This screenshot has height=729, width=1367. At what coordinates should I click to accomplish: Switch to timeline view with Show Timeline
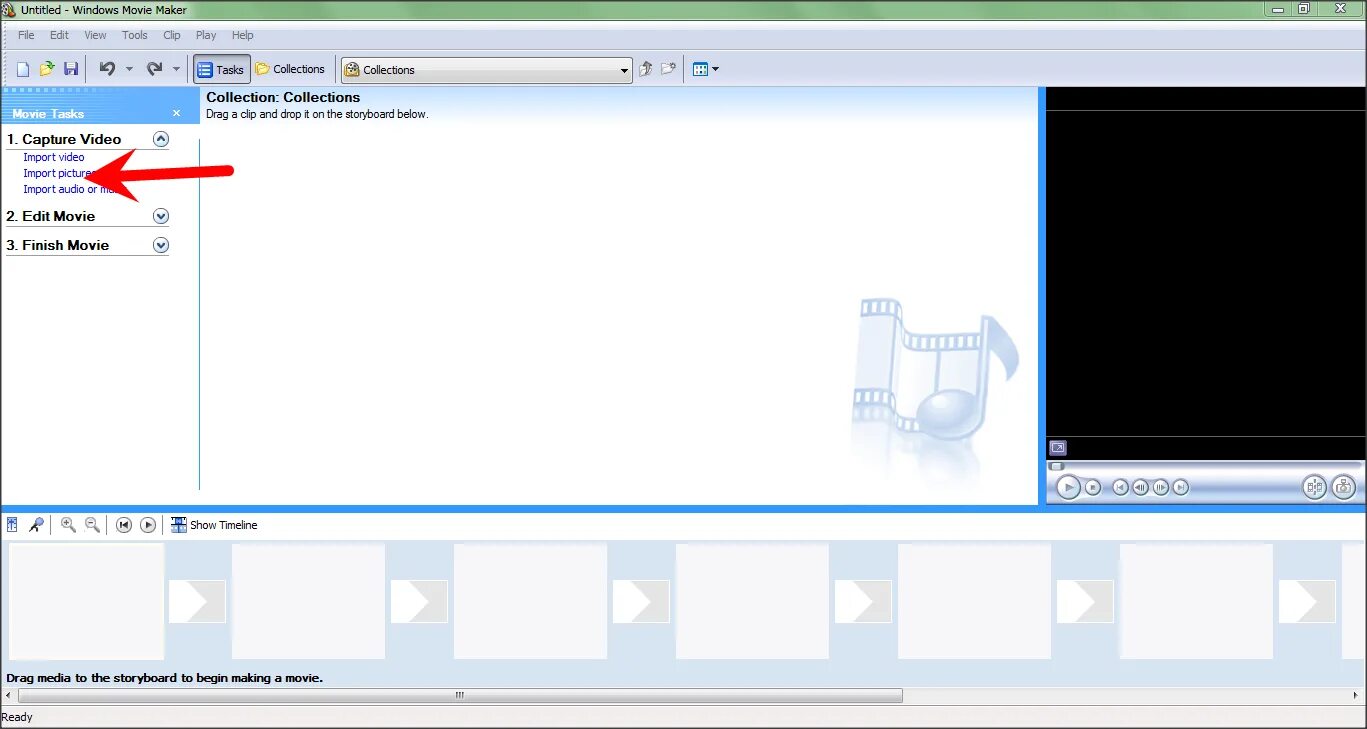[x=213, y=524]
